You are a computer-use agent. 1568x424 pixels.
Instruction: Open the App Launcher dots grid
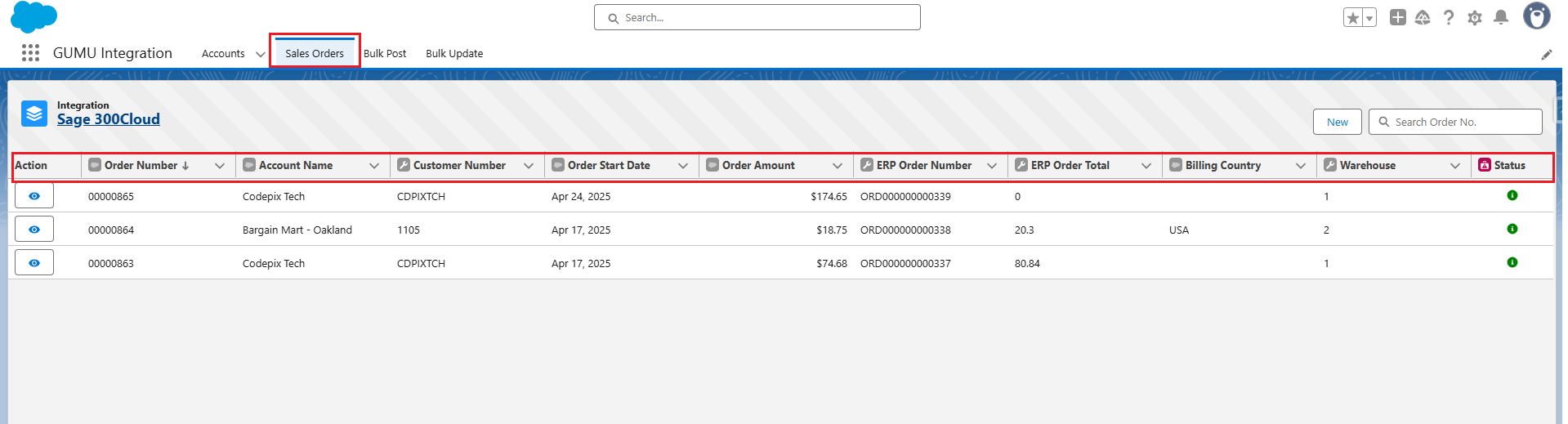click(31, 53)
